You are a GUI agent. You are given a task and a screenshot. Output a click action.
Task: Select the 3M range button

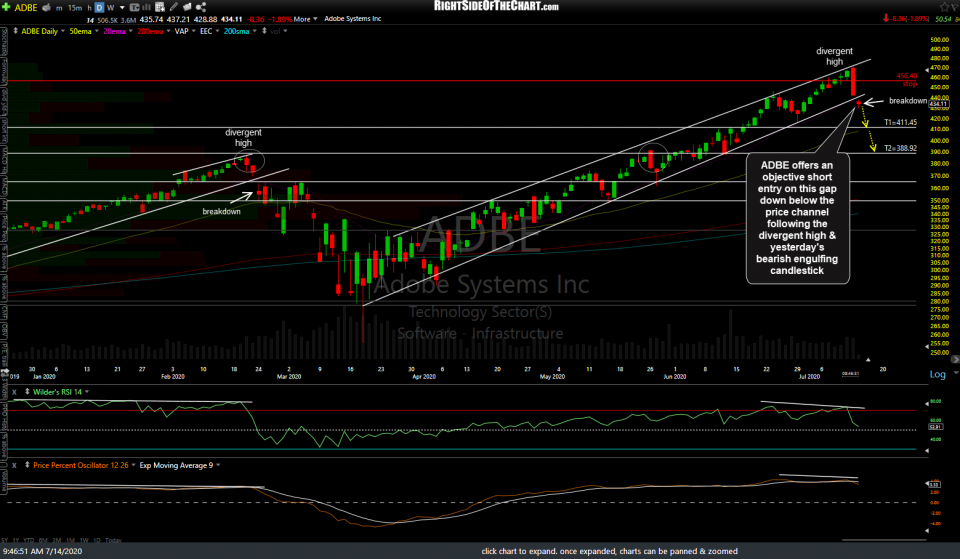pyautogui.click(x=56, y=541)
